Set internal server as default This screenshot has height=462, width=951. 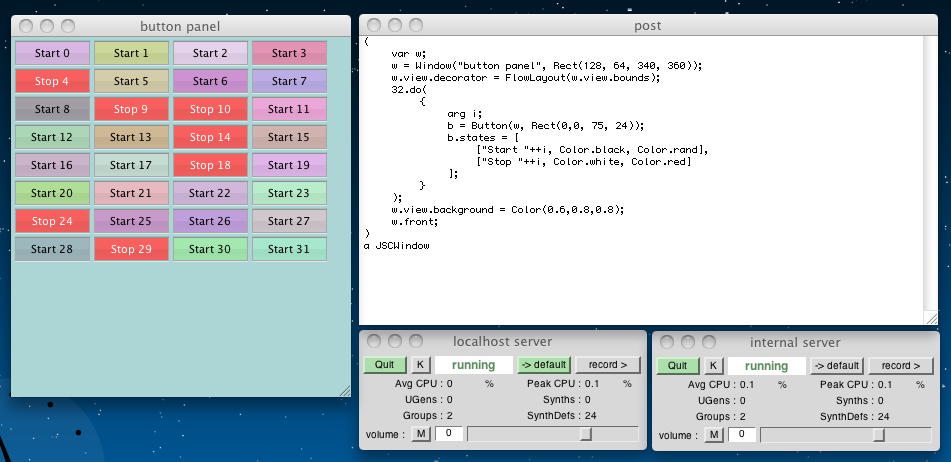[835, 366]
